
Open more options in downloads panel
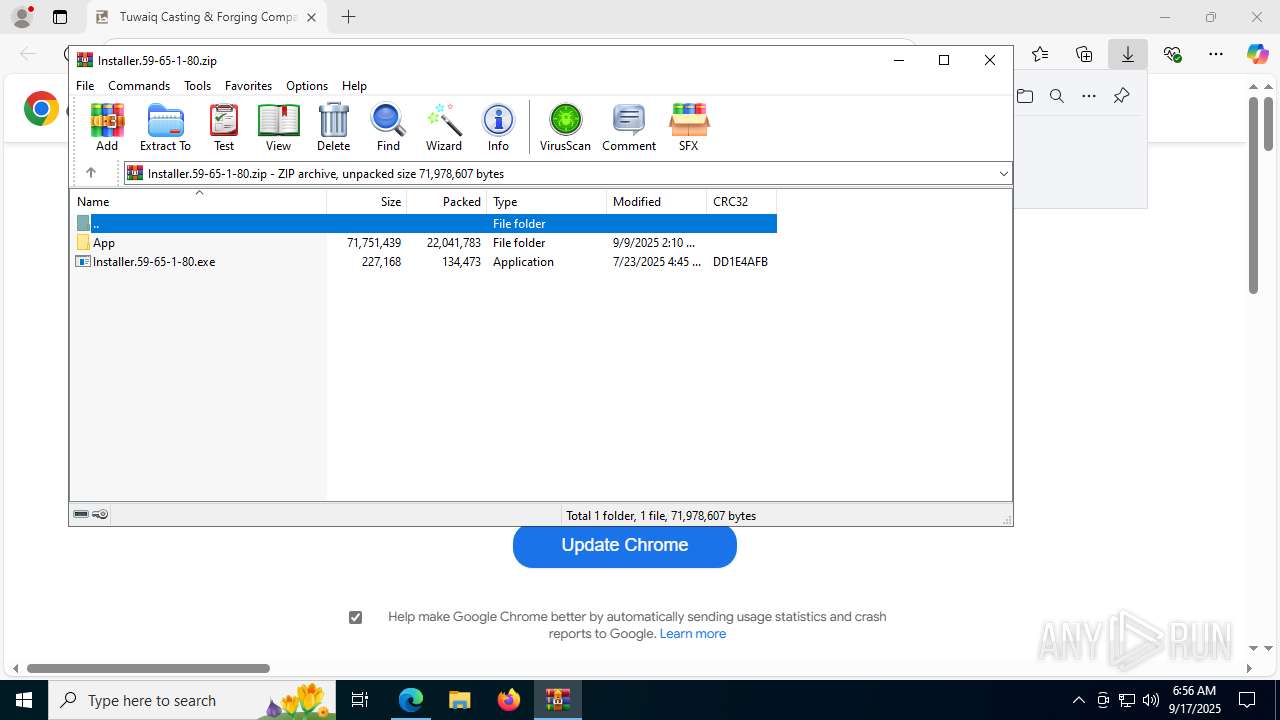tap(1089, 96)
